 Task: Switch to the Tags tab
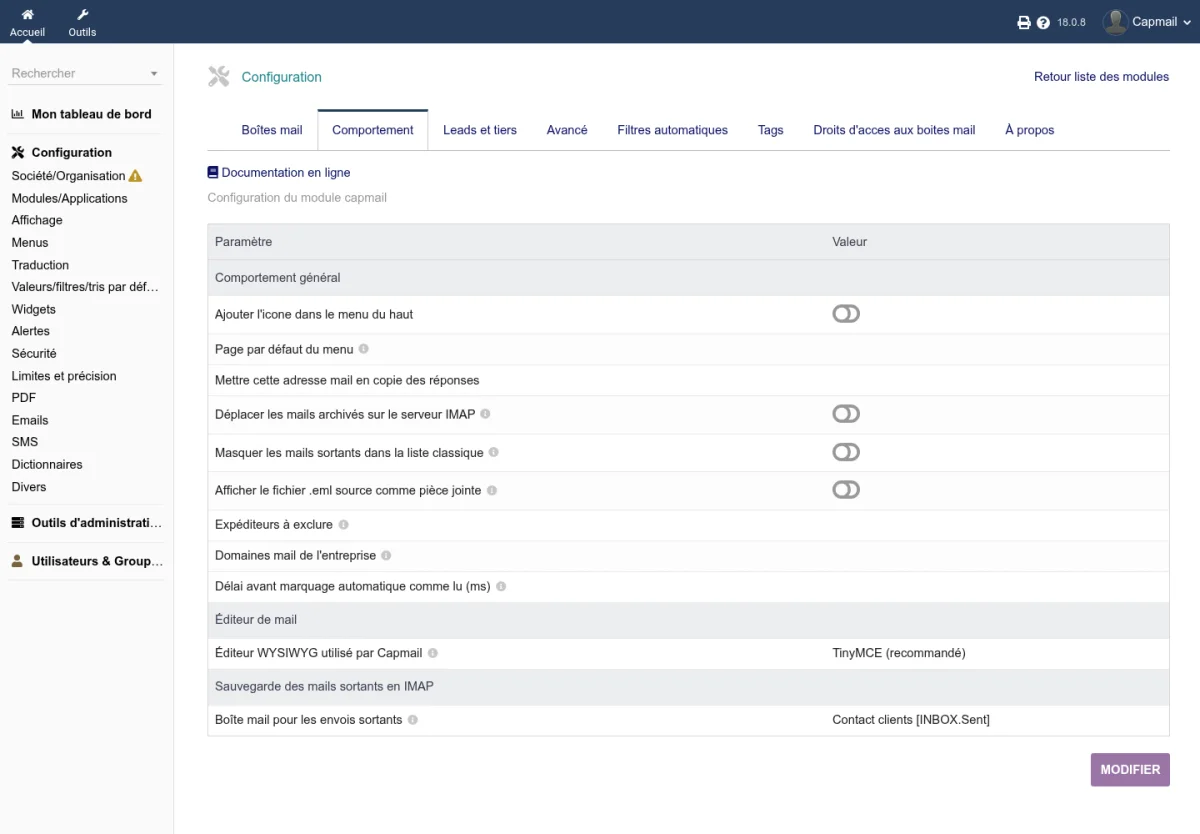(771, 130)
